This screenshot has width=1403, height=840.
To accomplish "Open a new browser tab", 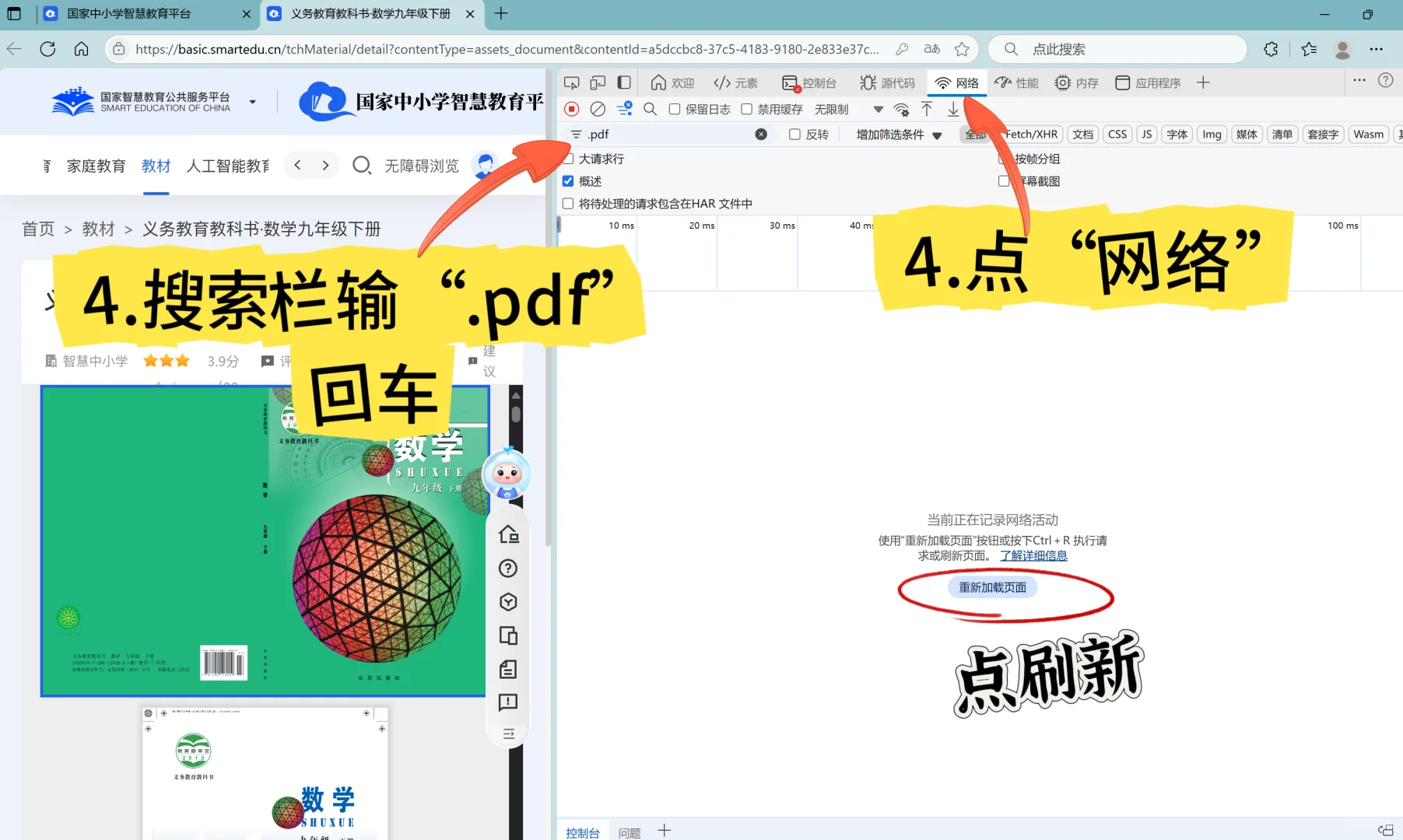I will [501, 13].
